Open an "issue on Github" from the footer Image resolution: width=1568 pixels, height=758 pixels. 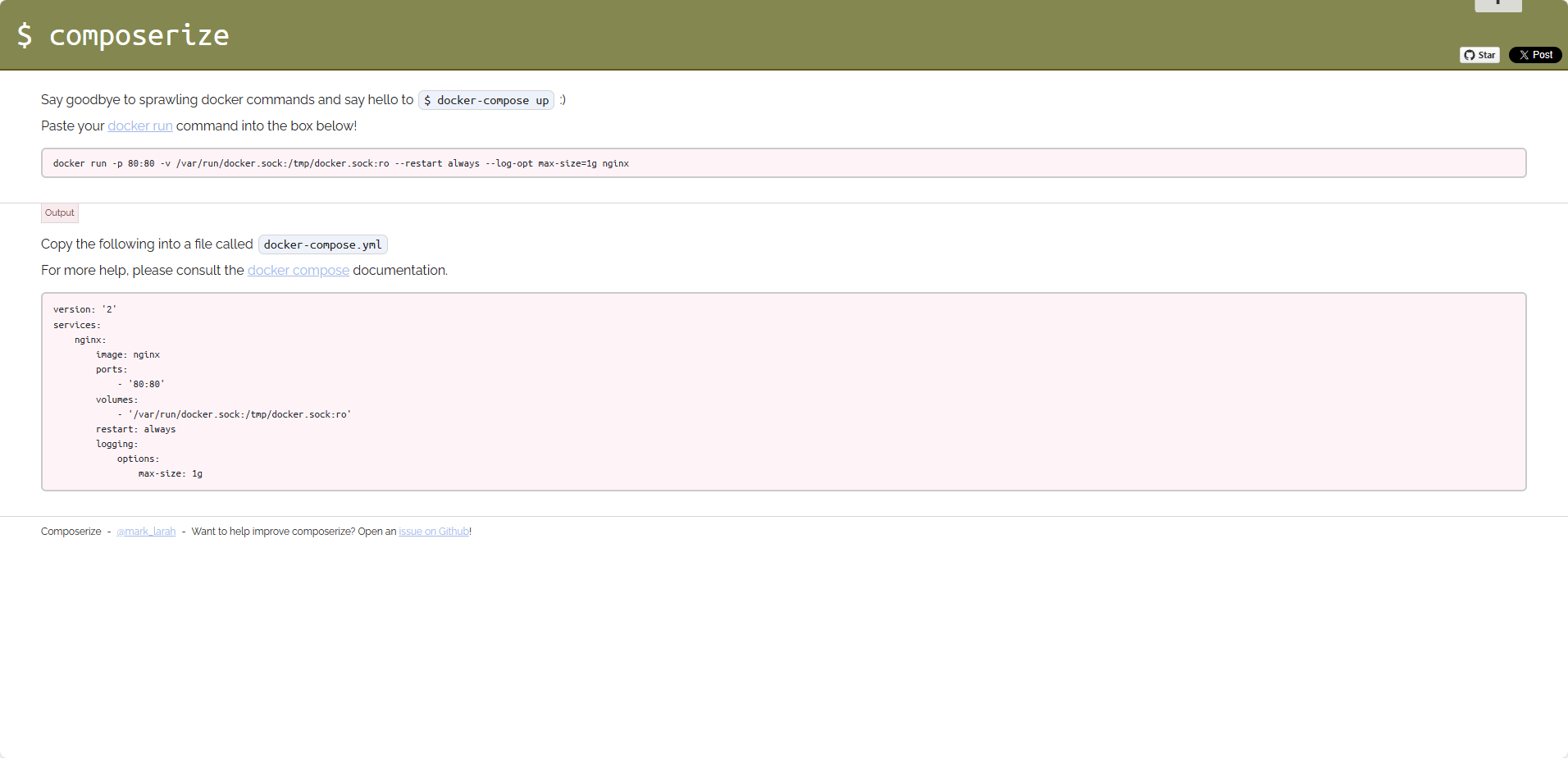tap(434, 531)
